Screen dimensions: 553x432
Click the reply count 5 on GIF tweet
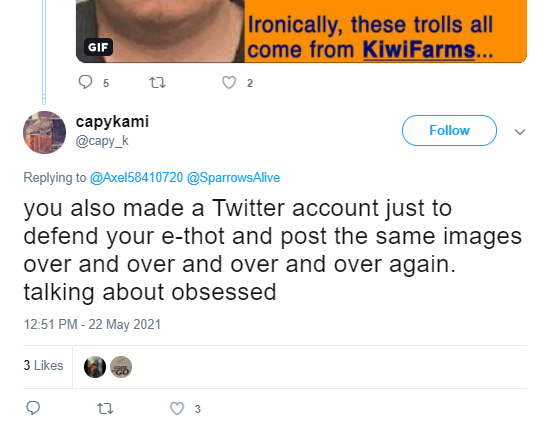(106, 83)
